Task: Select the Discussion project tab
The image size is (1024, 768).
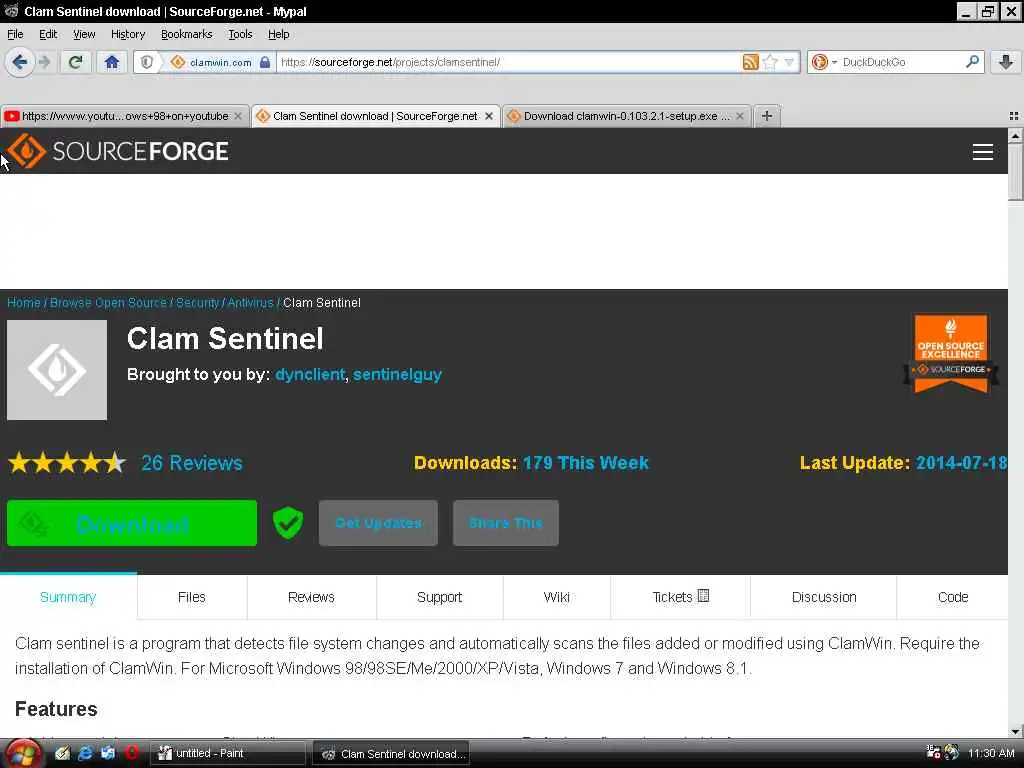Action: [824, 597]
